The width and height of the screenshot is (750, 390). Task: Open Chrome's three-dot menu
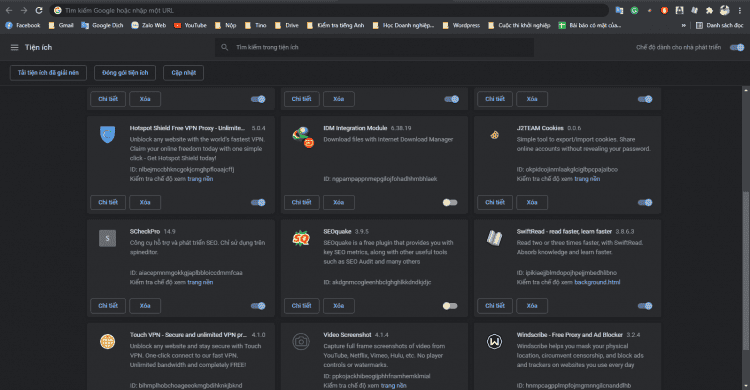(x=739, y=10)
